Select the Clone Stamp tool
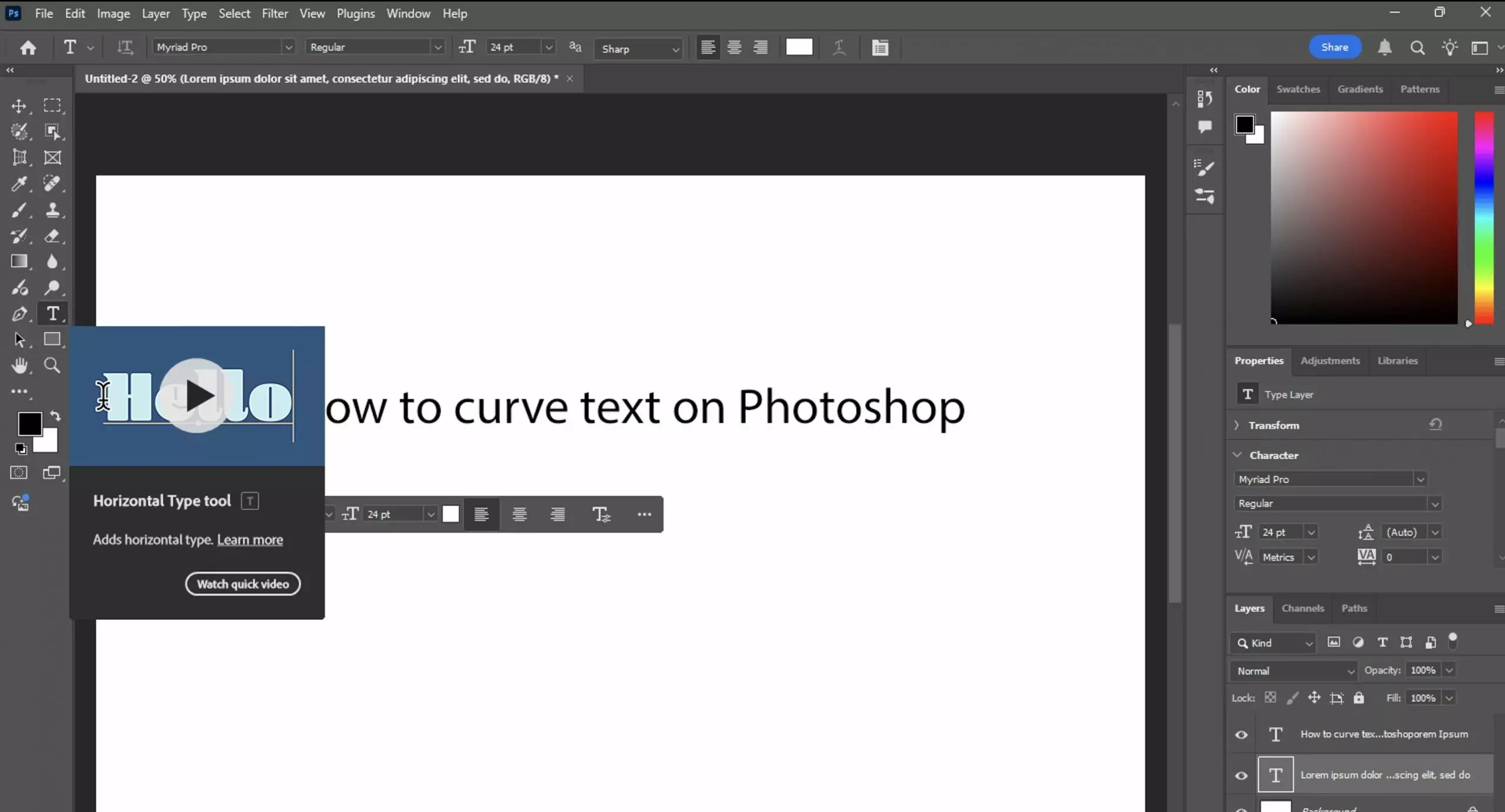Viewport: 1505px width, 812px height. click(x=52, y=210)
